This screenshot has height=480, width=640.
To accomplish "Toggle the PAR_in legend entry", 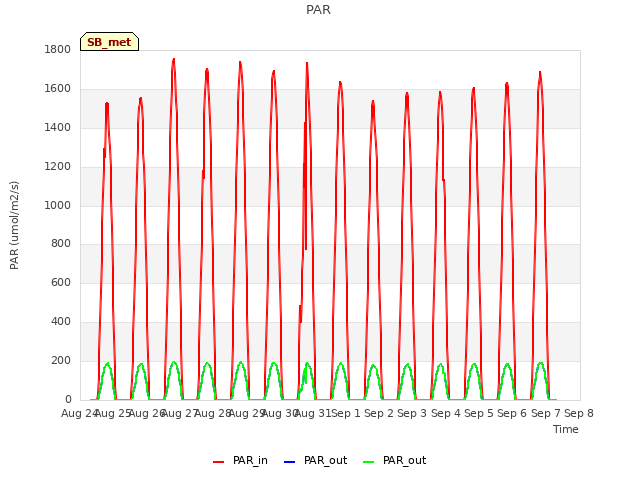I will point(240,461).
